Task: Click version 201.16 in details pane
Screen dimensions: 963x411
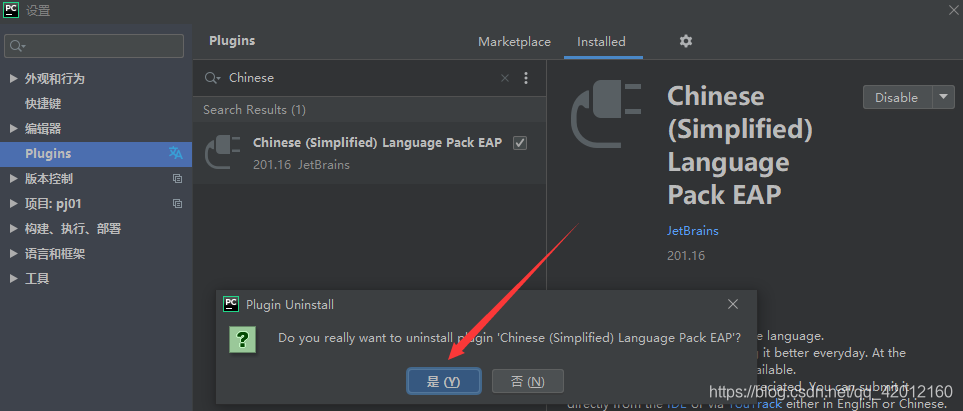Action: coord(686,255)
